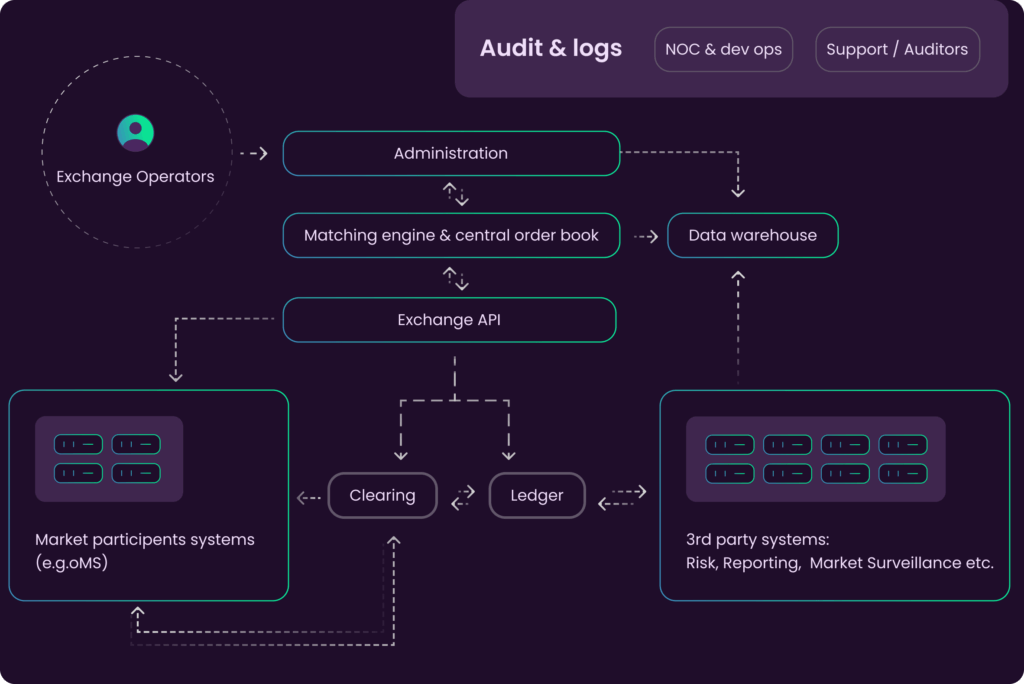Select a middle-row server icon in 3rd party systems
Screen dimensions: 1024x684
tap(787, 473)
